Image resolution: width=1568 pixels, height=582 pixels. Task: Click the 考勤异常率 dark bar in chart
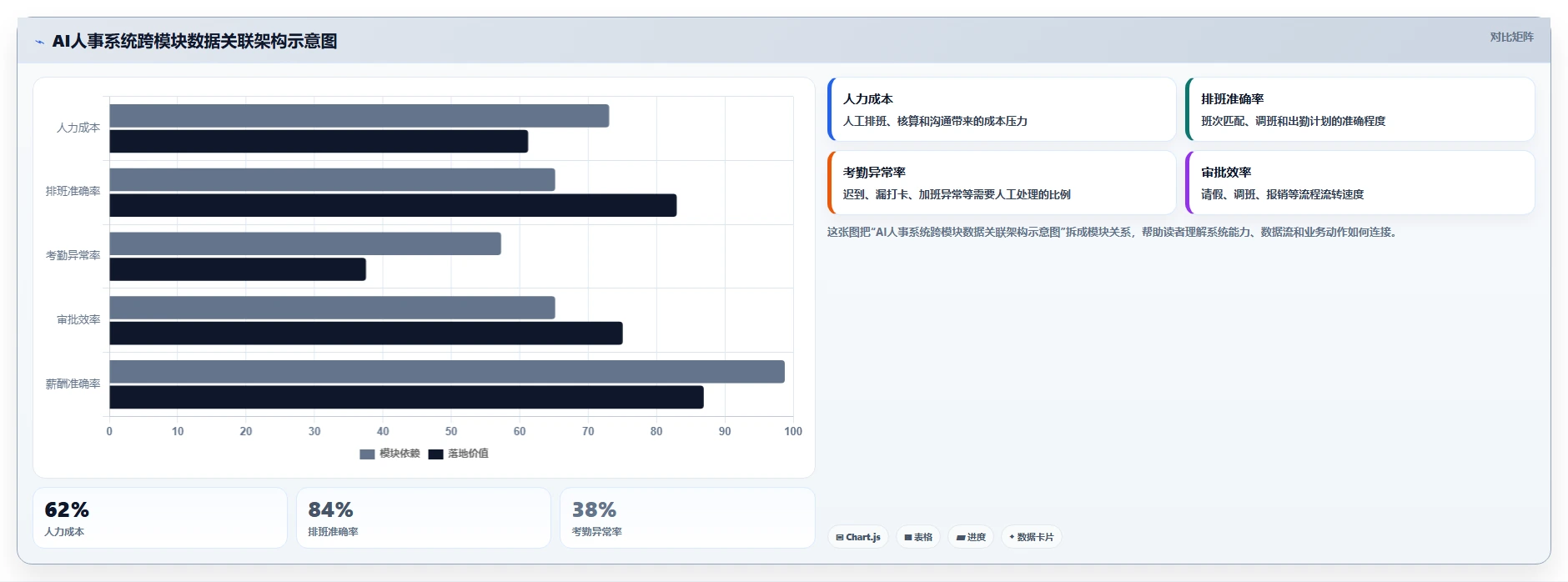tap(238, 269)
